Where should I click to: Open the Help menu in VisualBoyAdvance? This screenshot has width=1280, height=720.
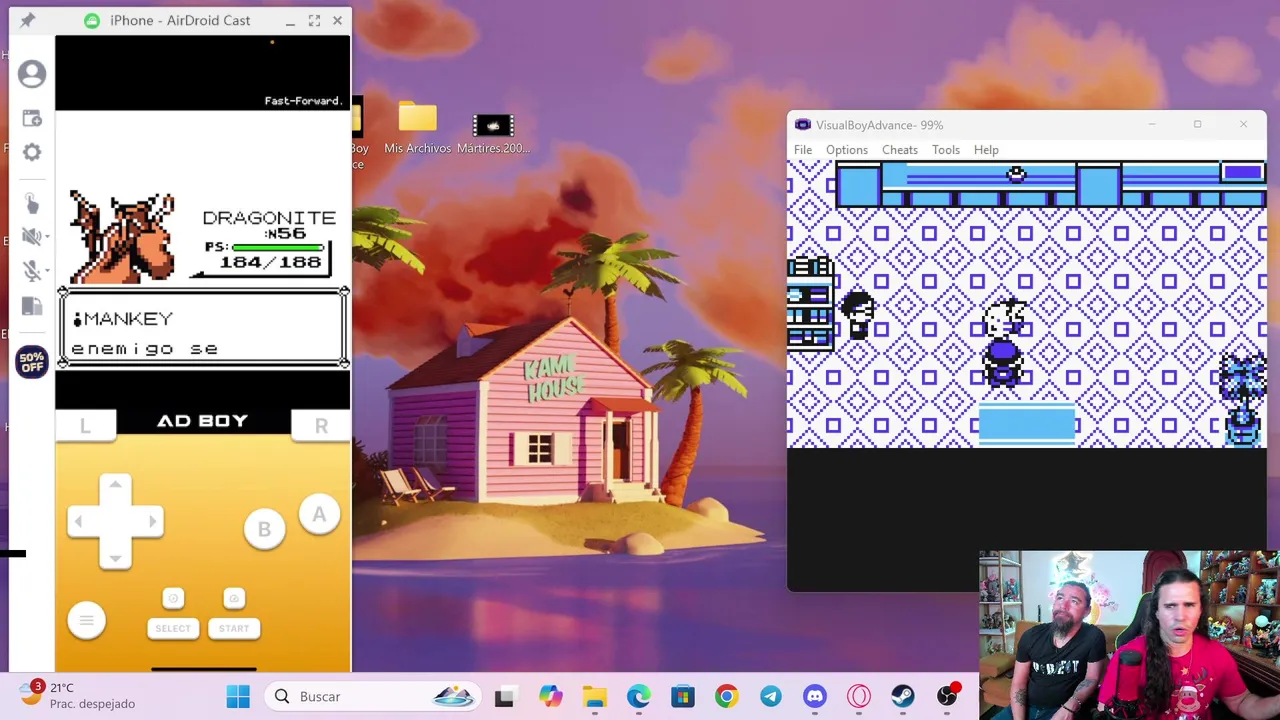(986, 150)
